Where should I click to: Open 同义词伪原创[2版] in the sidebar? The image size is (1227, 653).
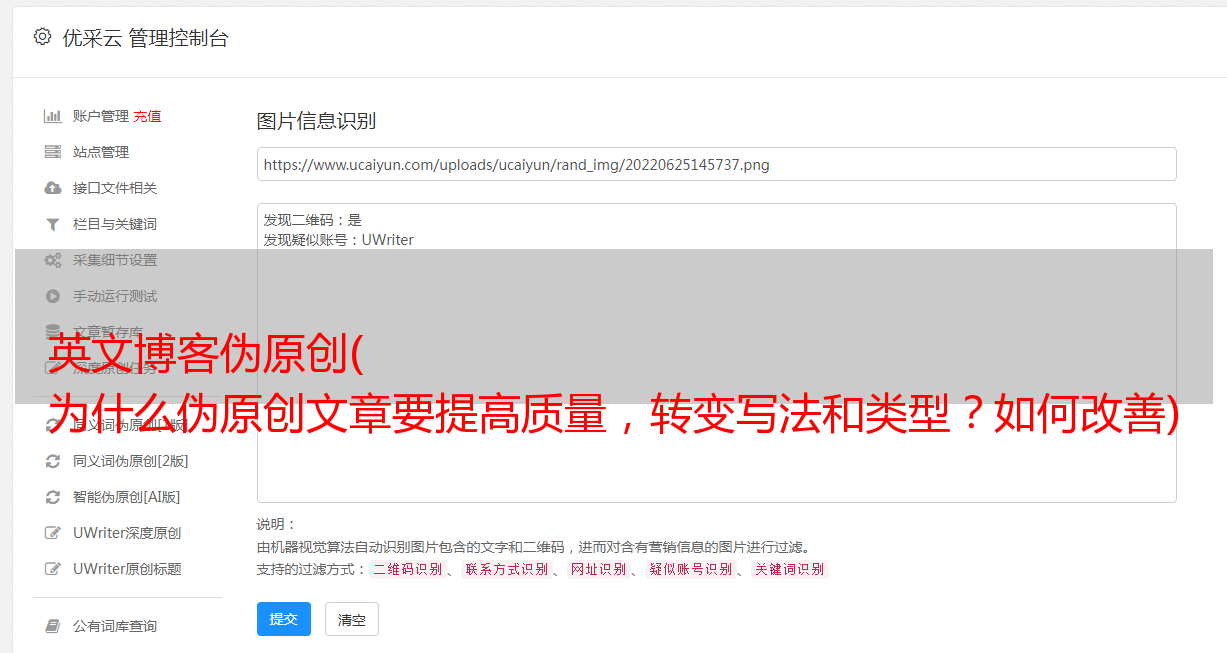click(x=130, y=461)
